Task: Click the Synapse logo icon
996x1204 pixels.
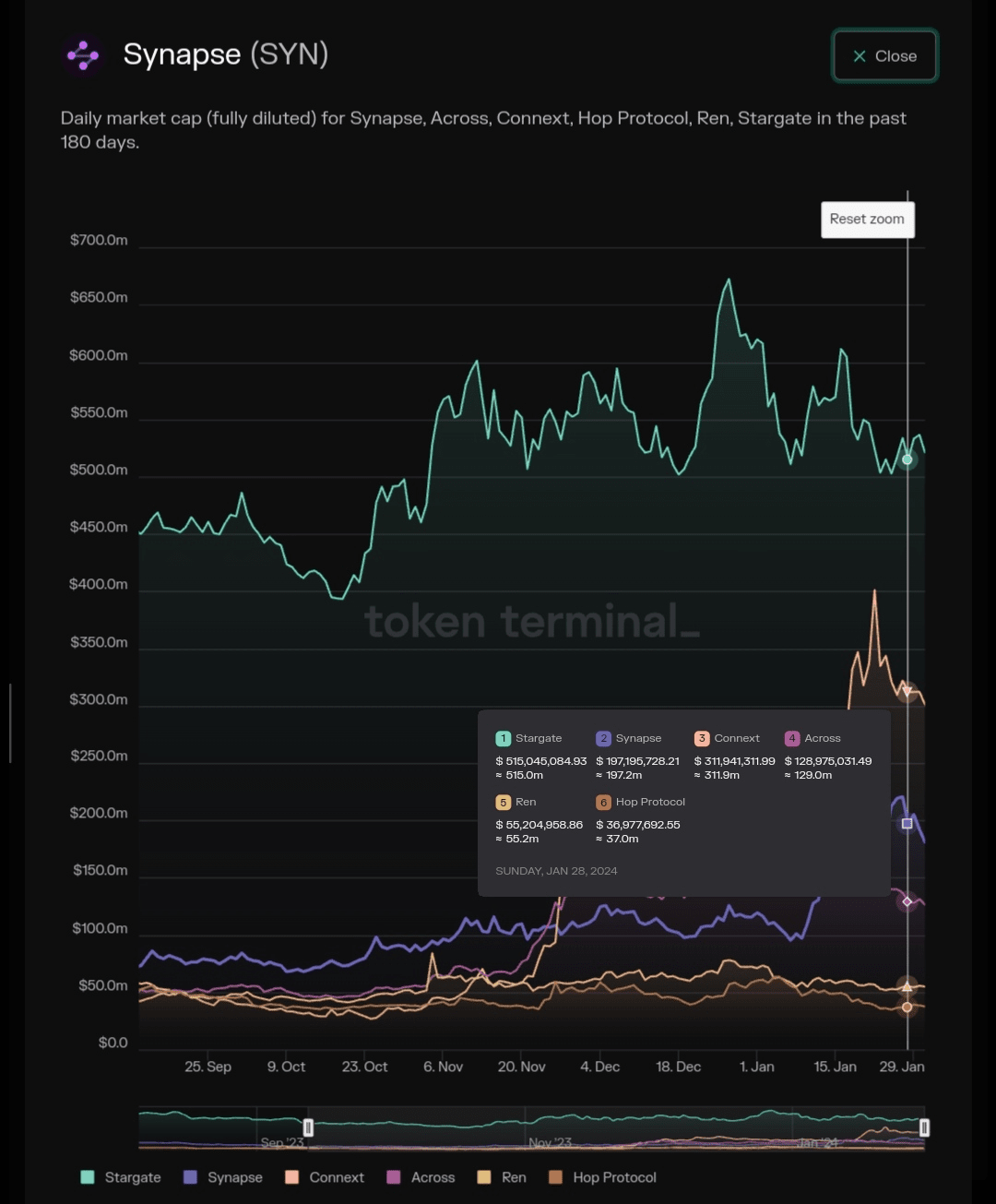Action: click(82, 55)
